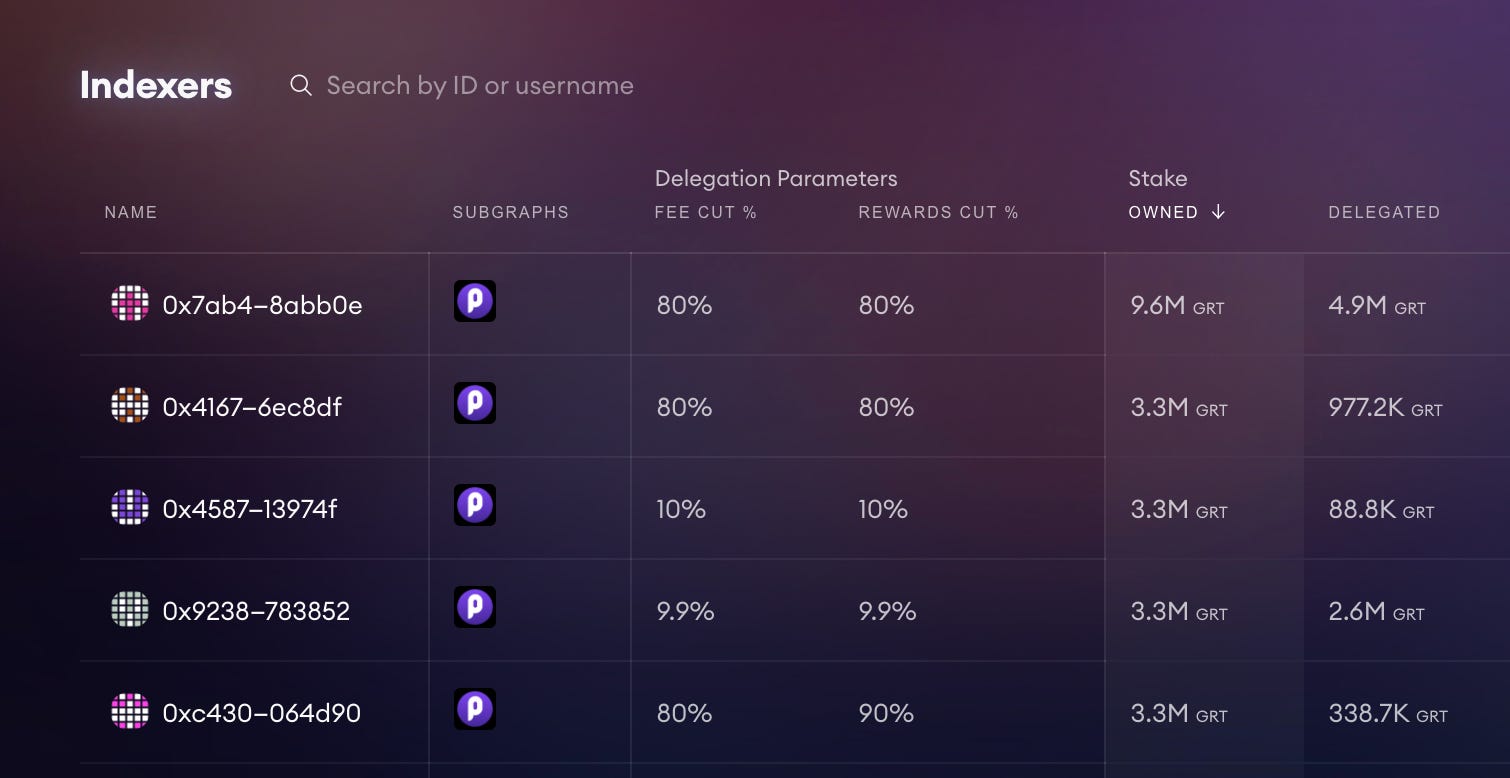Open indexer 0x4167–6ec8df details

pyautogui.click(x=252, y=407)
